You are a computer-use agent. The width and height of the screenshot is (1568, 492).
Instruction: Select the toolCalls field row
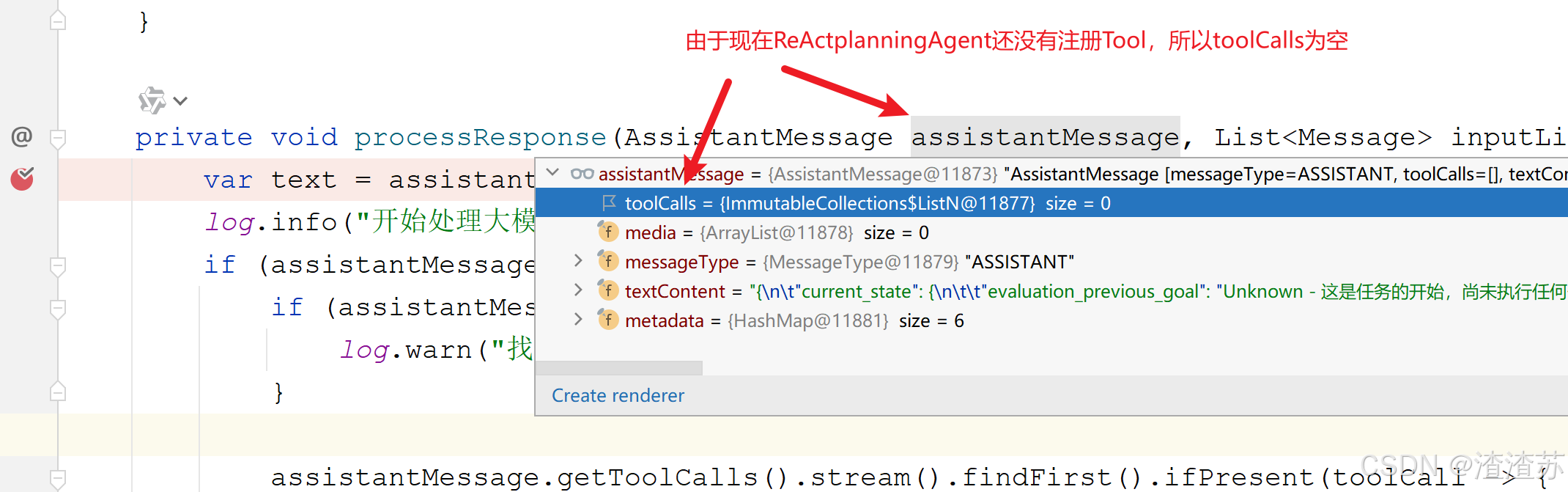[1051, 203]
